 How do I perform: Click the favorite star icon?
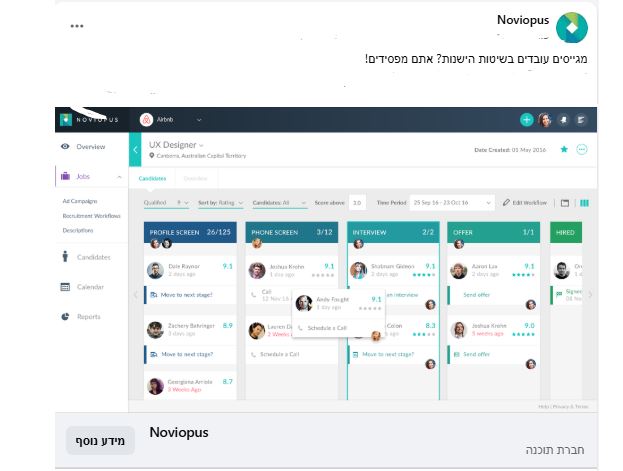[564, 149]
